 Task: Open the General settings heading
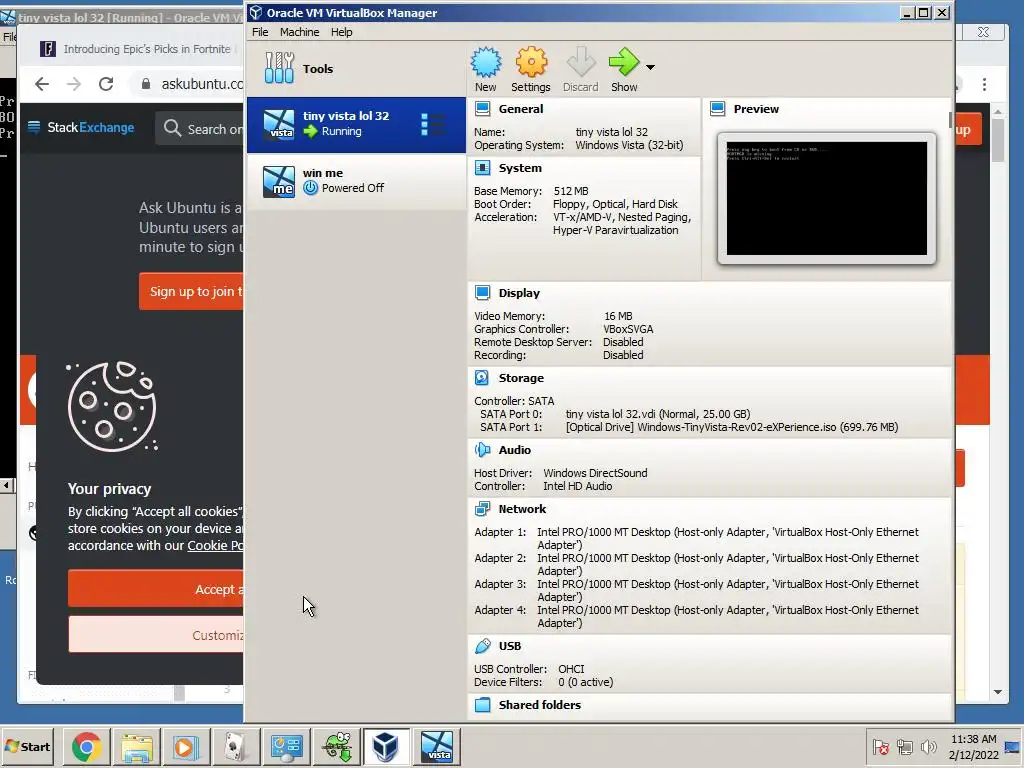[520, 109]
